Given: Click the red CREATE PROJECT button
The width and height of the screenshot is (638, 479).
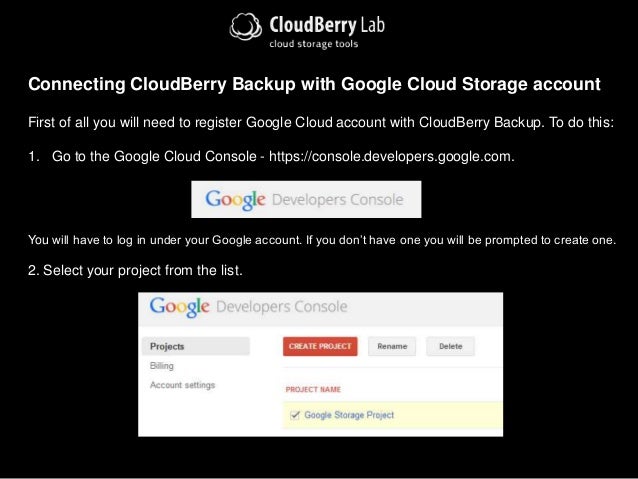Looking at the screenshot, I should [x=320, y=346].
